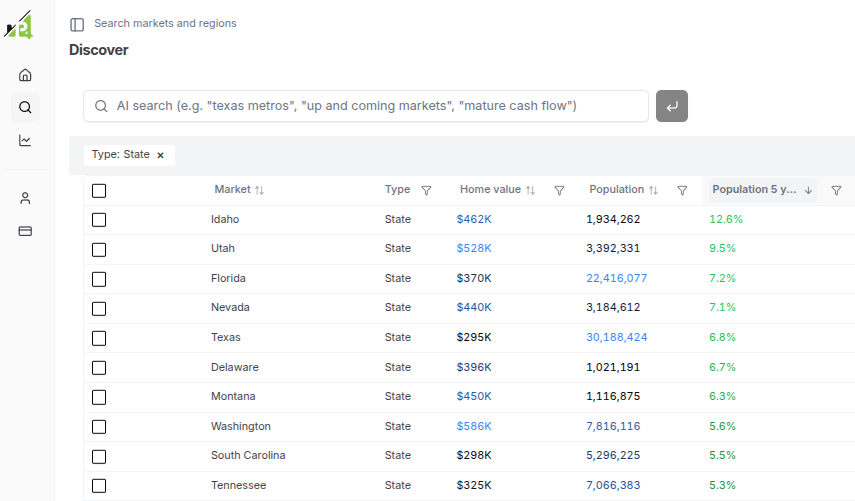The image size is (855, 501).
Task: Click the Idaho market name
Action: tap(225, 219)
